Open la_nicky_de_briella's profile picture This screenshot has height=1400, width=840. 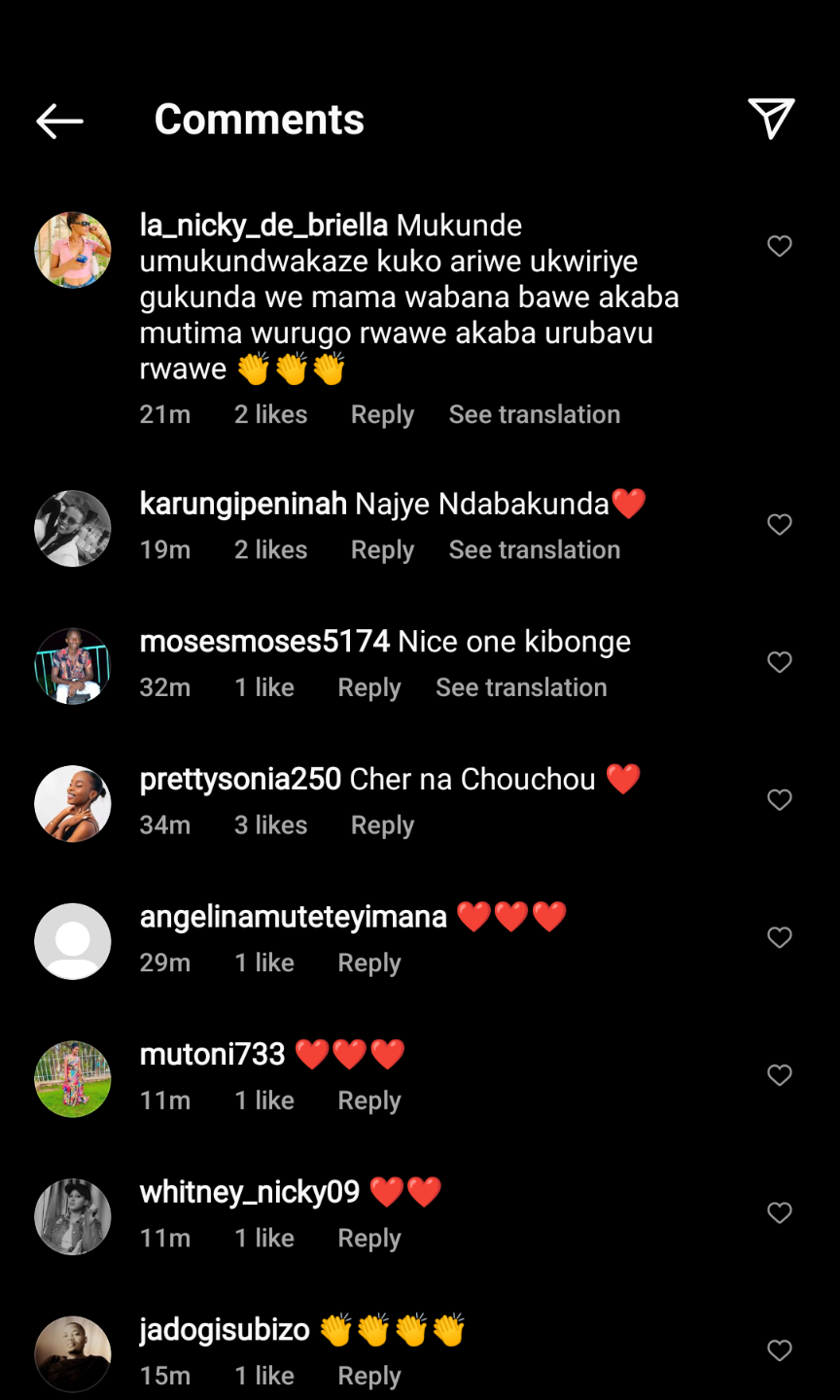point(73,250)
